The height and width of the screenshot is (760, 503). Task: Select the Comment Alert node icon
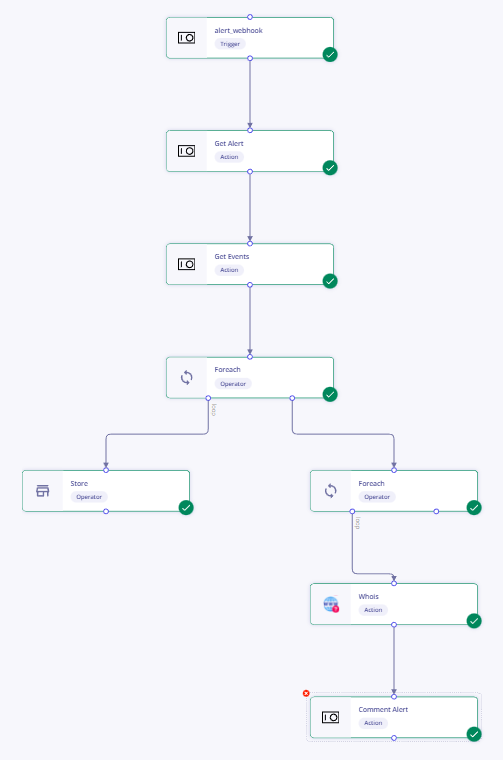330,717
